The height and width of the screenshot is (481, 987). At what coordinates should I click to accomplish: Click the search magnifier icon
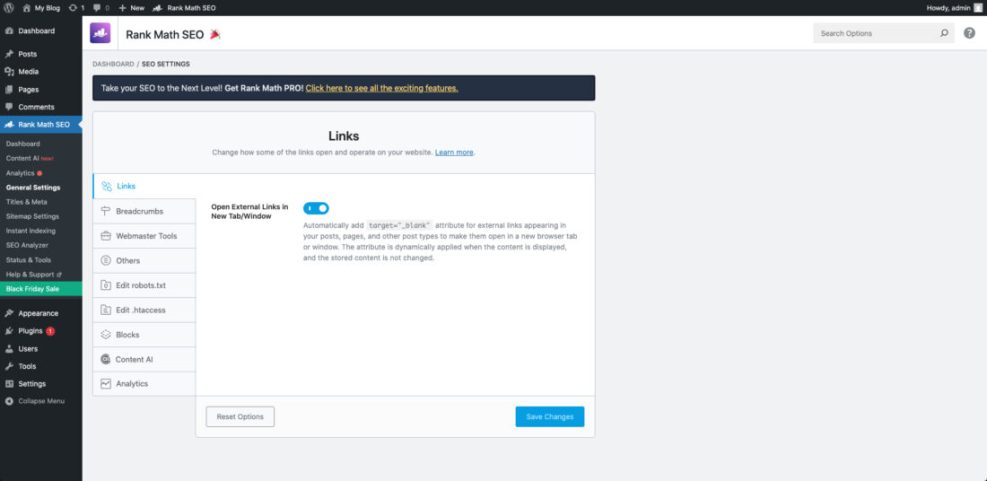click(x=944, y=33)
